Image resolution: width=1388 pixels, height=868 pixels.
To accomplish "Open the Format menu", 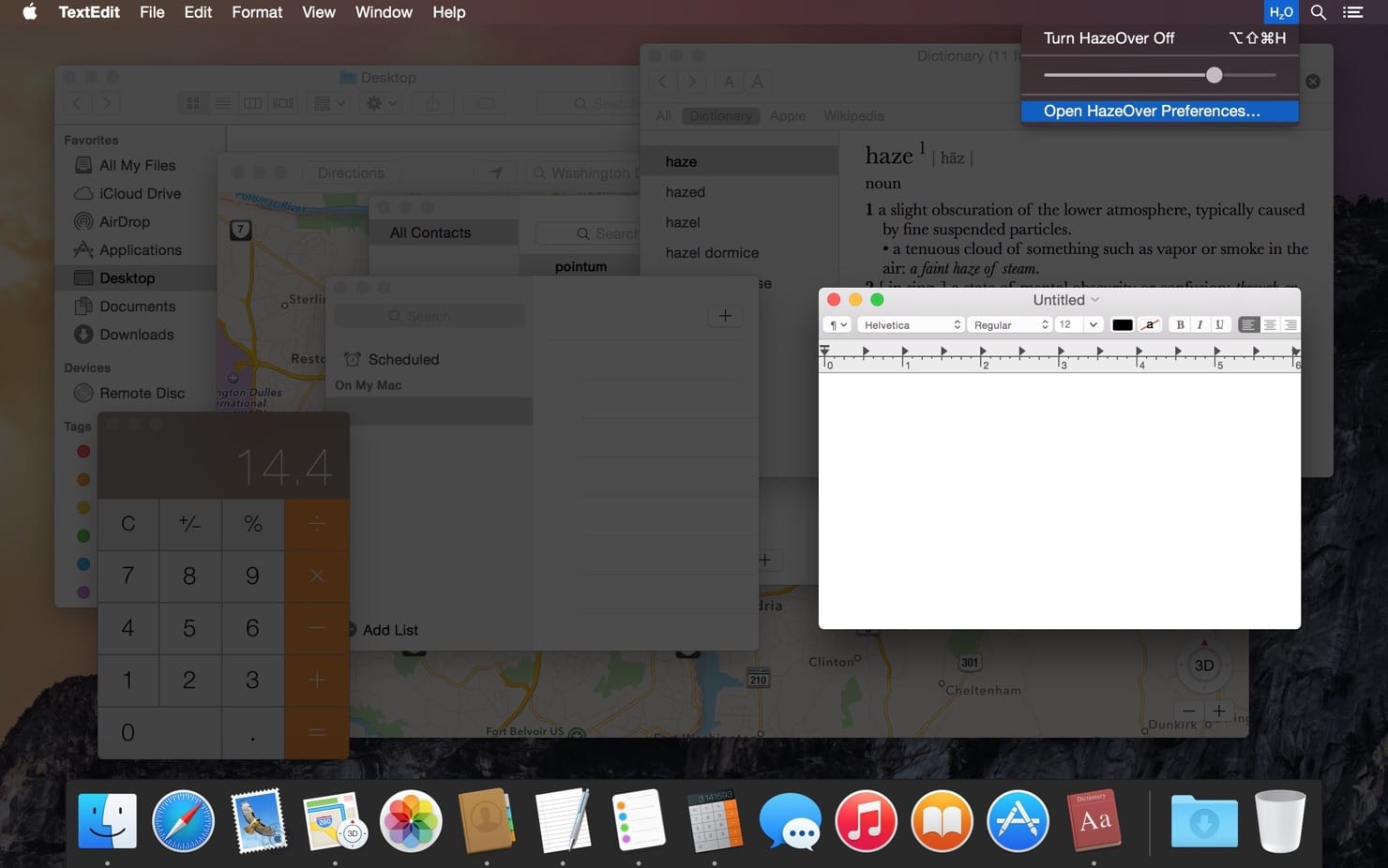I will [257, 12].
